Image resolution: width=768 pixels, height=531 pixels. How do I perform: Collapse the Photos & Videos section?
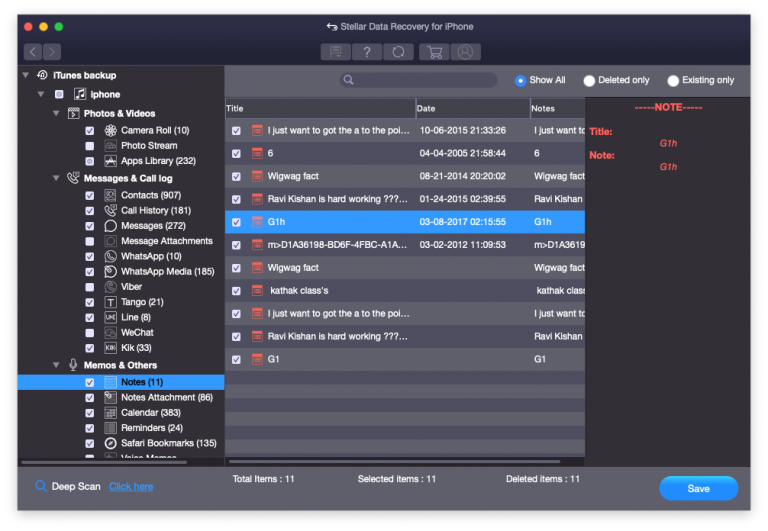click(56, 114)
